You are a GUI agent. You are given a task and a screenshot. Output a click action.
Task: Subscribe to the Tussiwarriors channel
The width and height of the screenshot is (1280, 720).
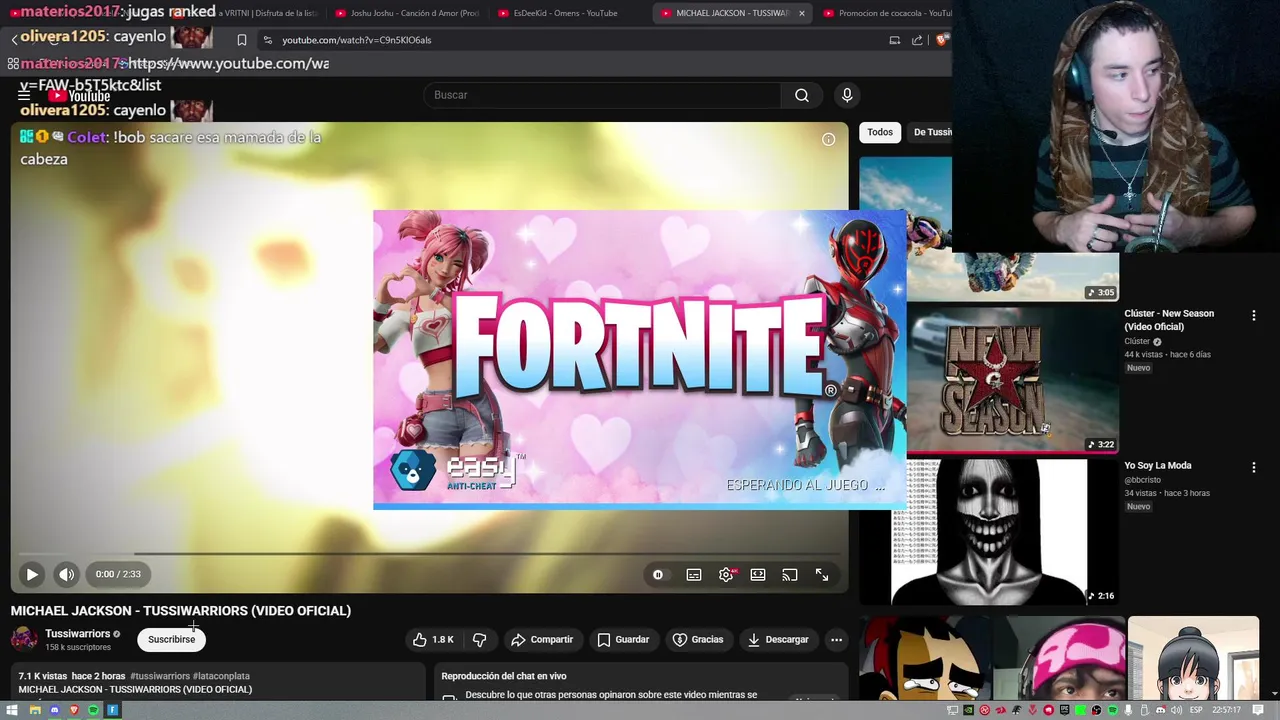171,639
